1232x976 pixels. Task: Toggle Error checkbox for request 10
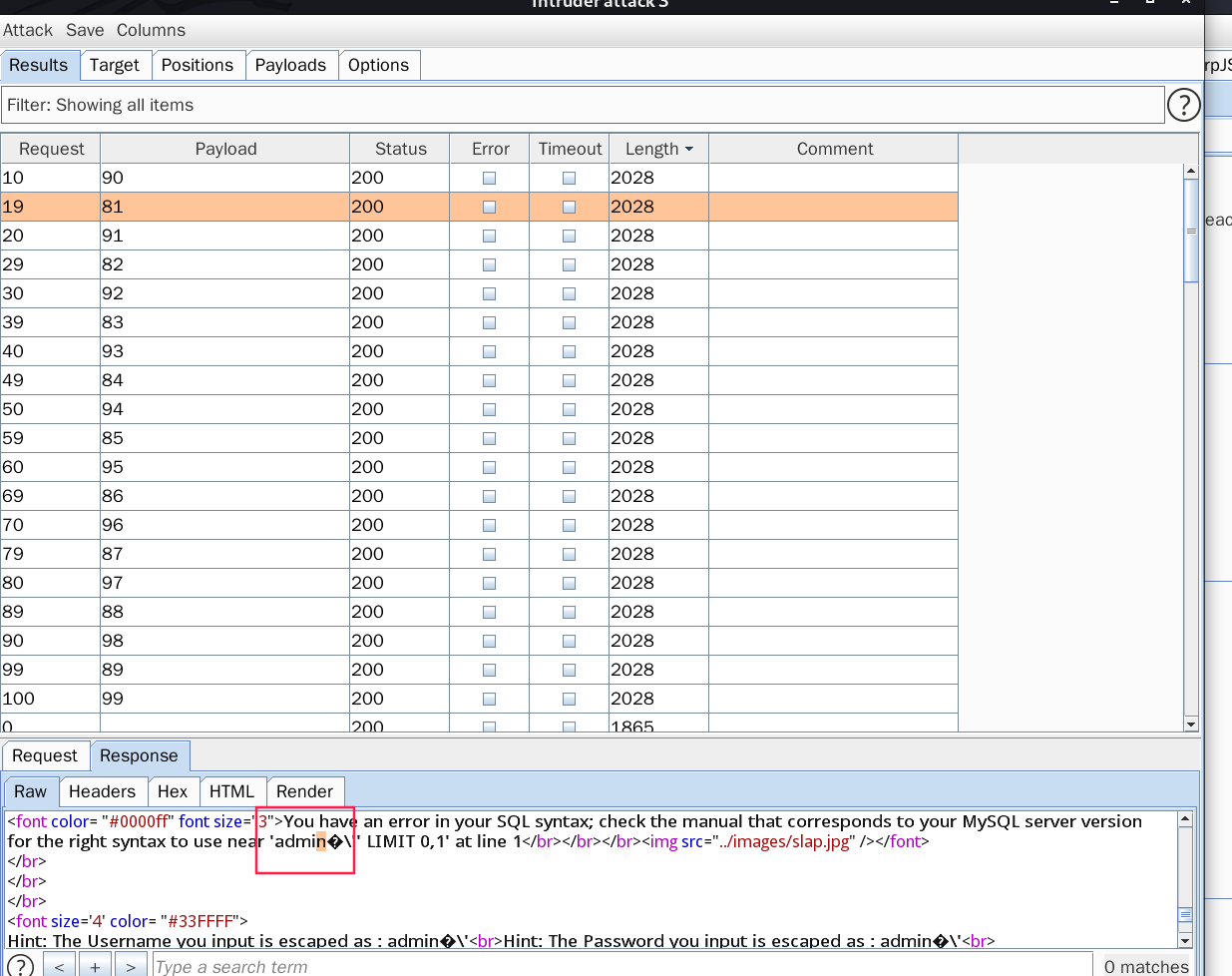tap(489, 178)
